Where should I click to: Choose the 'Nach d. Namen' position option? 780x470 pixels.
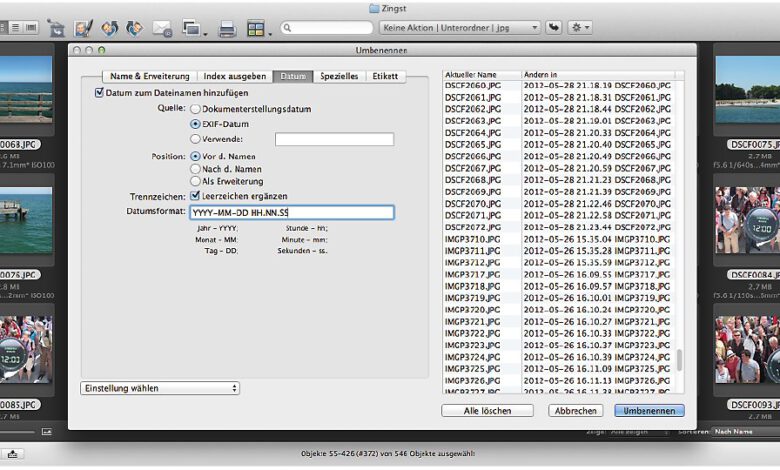(196, 169)
